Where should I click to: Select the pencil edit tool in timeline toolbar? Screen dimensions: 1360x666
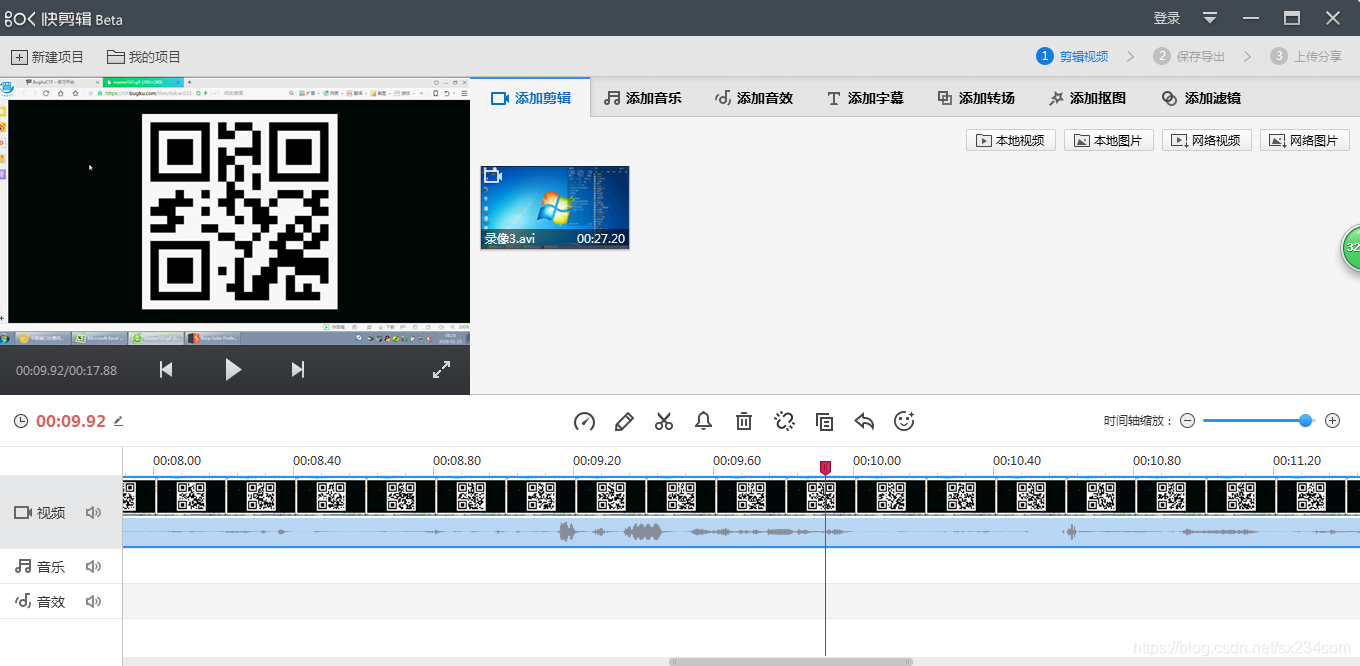tap(624, 421)
